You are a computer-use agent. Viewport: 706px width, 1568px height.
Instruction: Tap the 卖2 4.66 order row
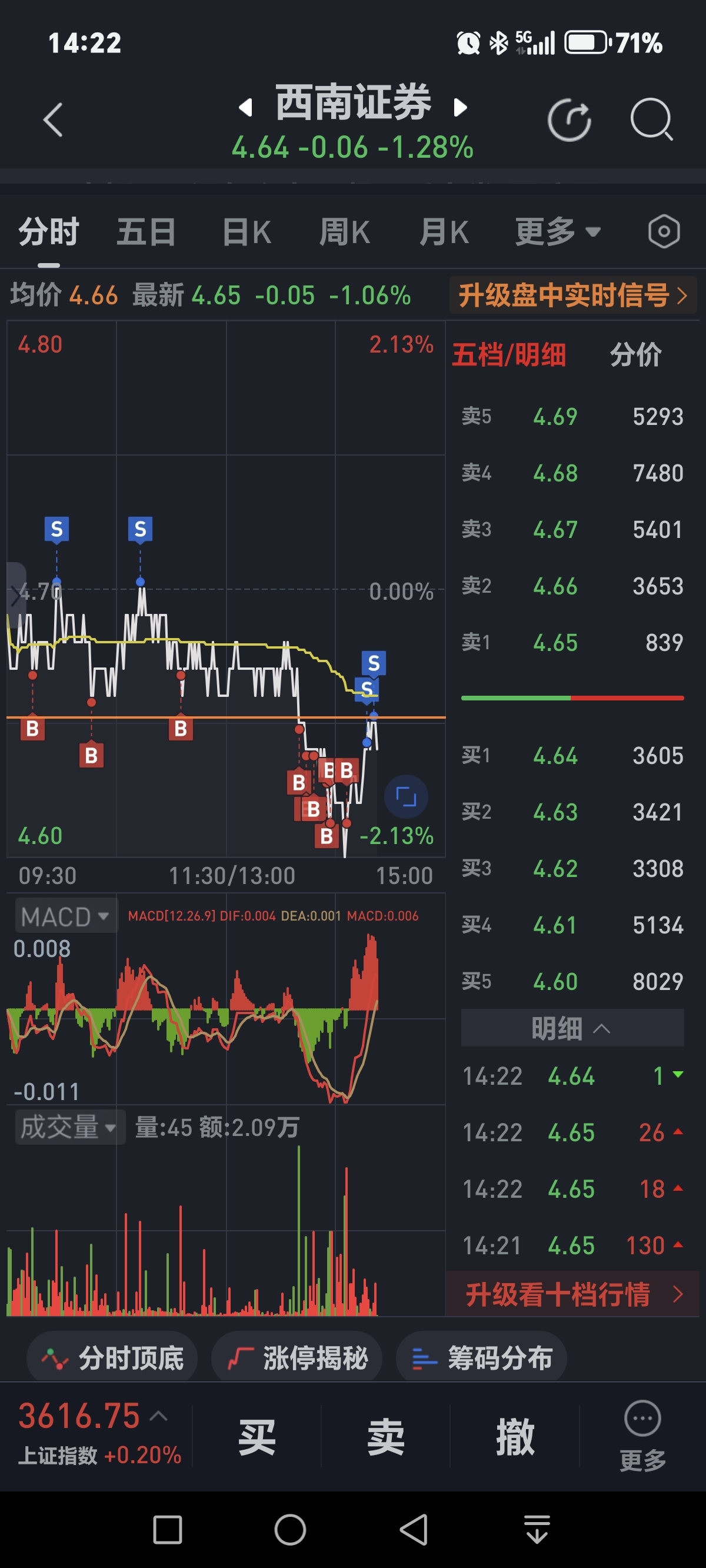click(572, 586)
